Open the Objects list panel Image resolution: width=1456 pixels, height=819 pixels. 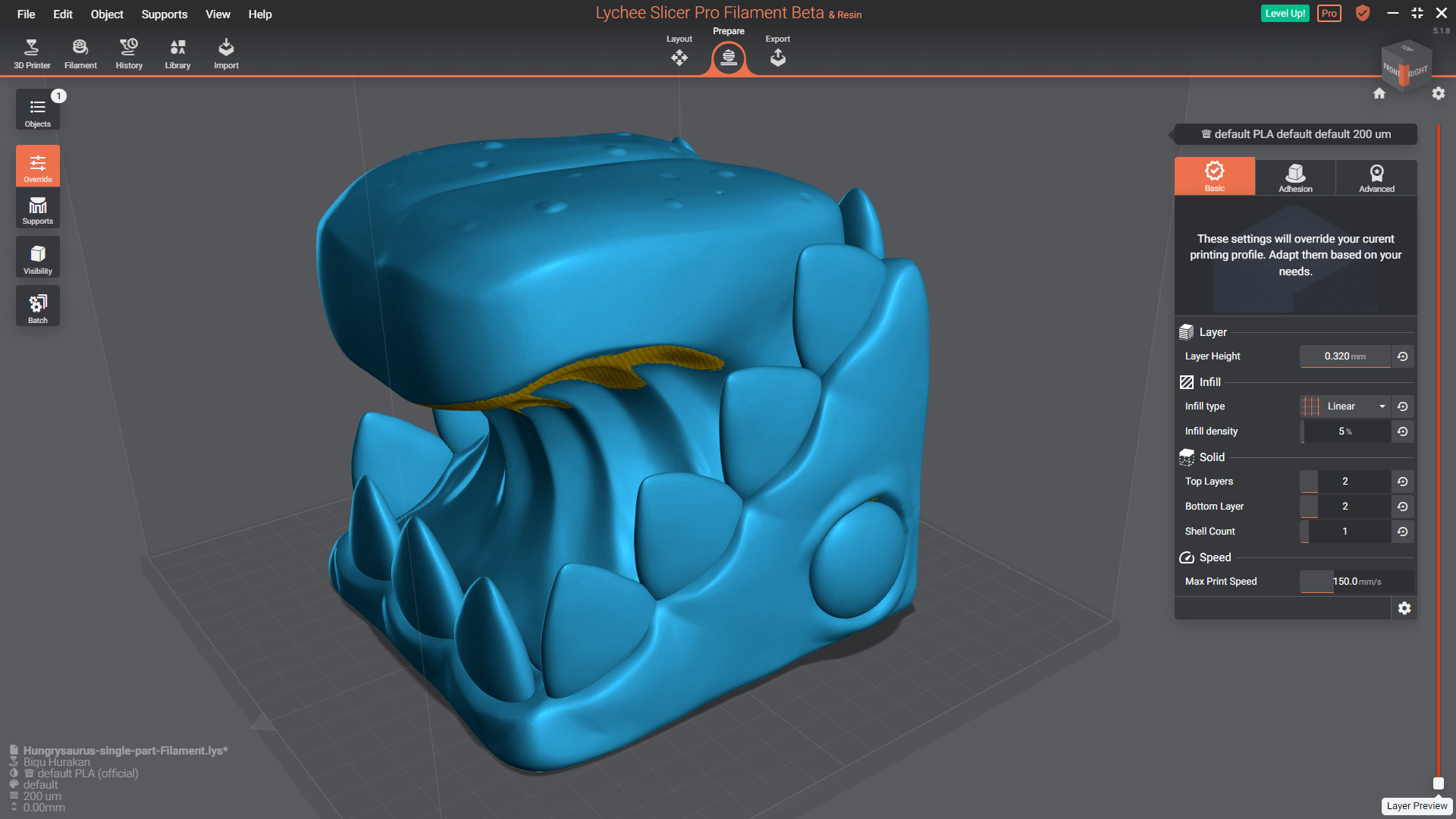coord(38,111)
